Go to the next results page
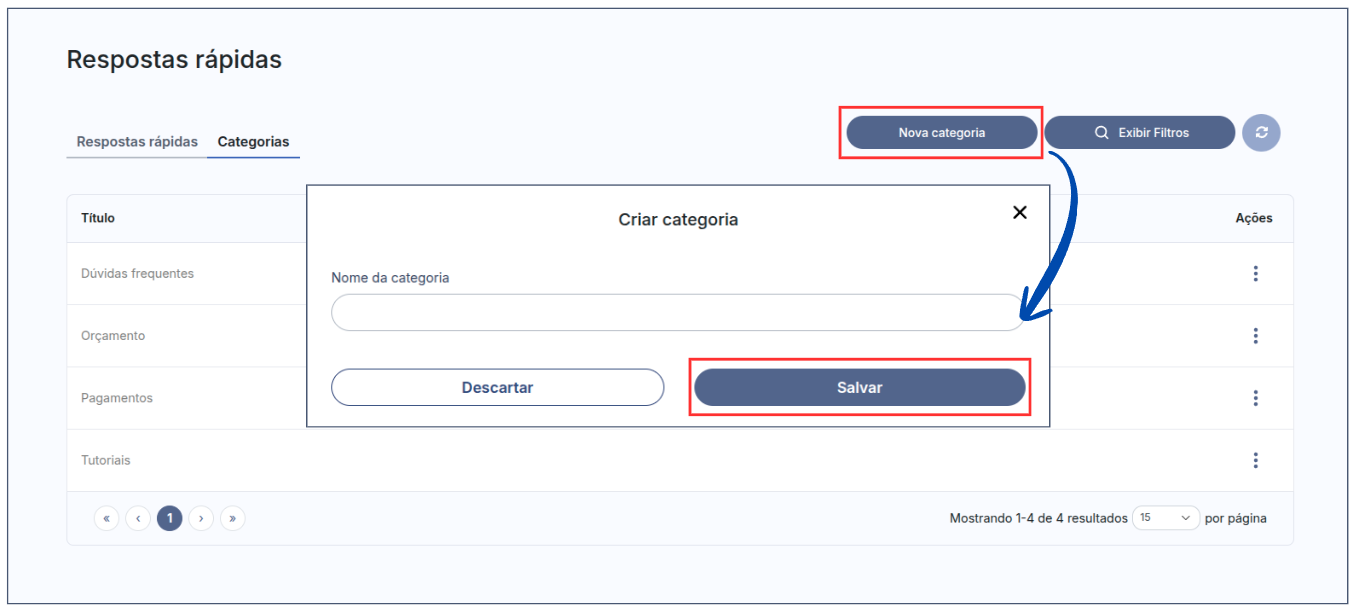This screenshot has width=1355, height=612. coord(201,518)
